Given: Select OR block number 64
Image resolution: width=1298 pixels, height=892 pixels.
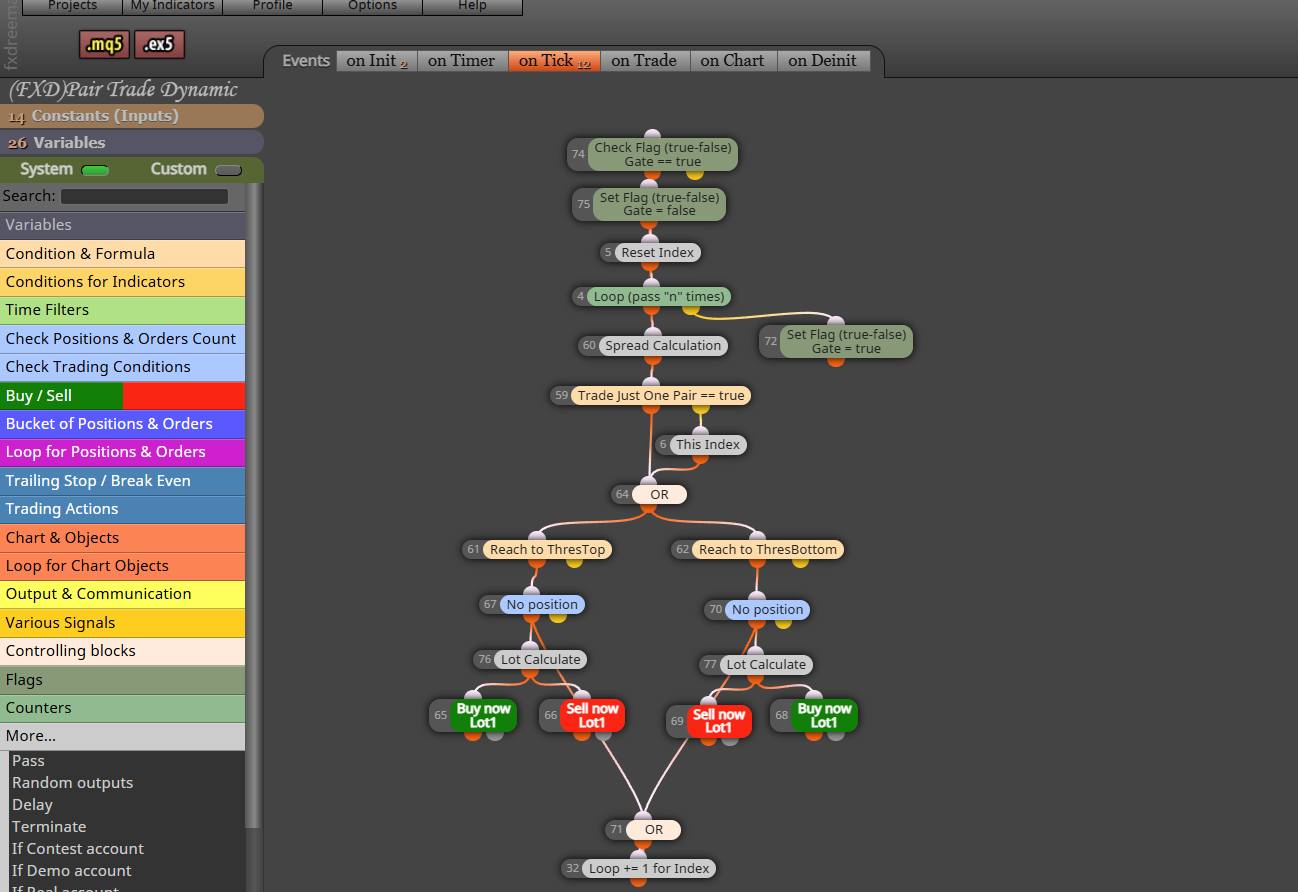Looking at the screenshot, I should click(659, 495).
